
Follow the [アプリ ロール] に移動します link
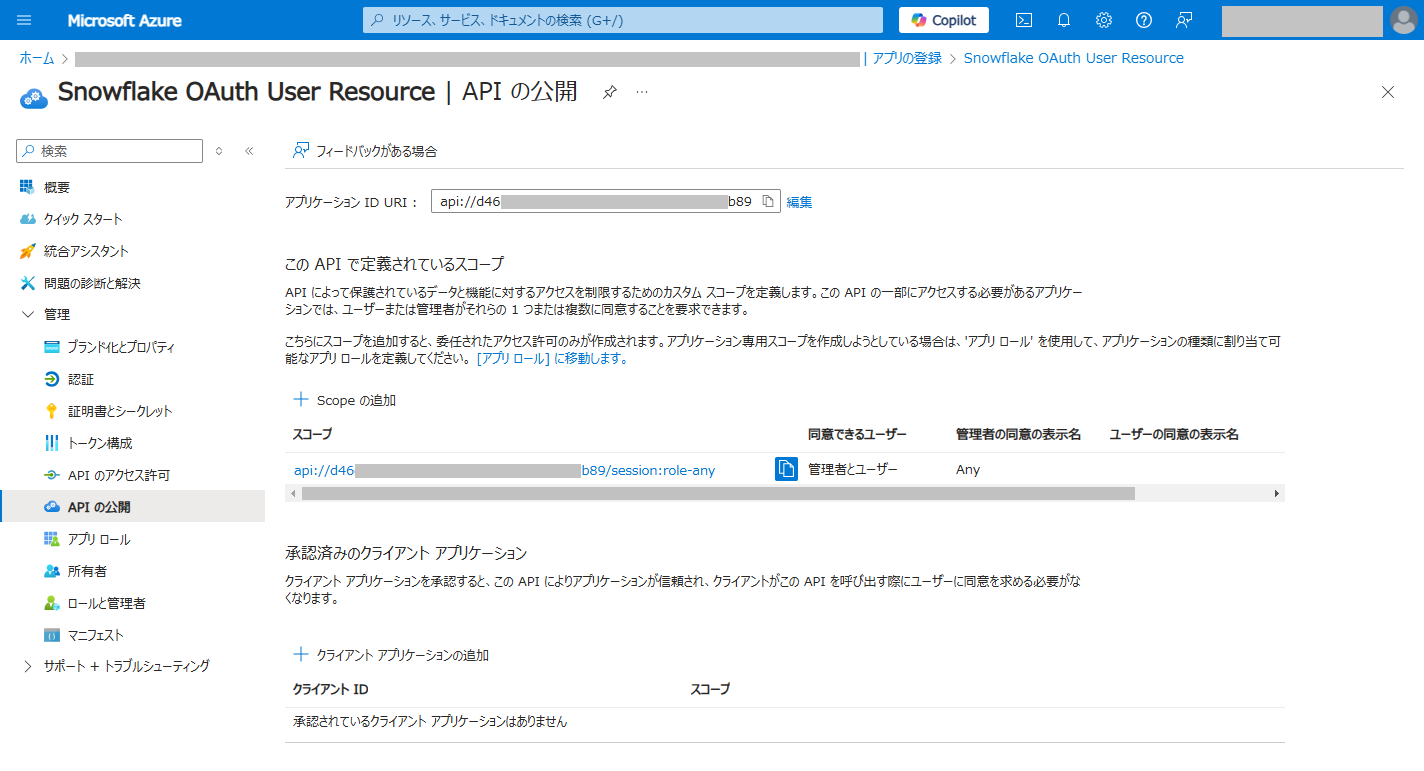(552, 358)
